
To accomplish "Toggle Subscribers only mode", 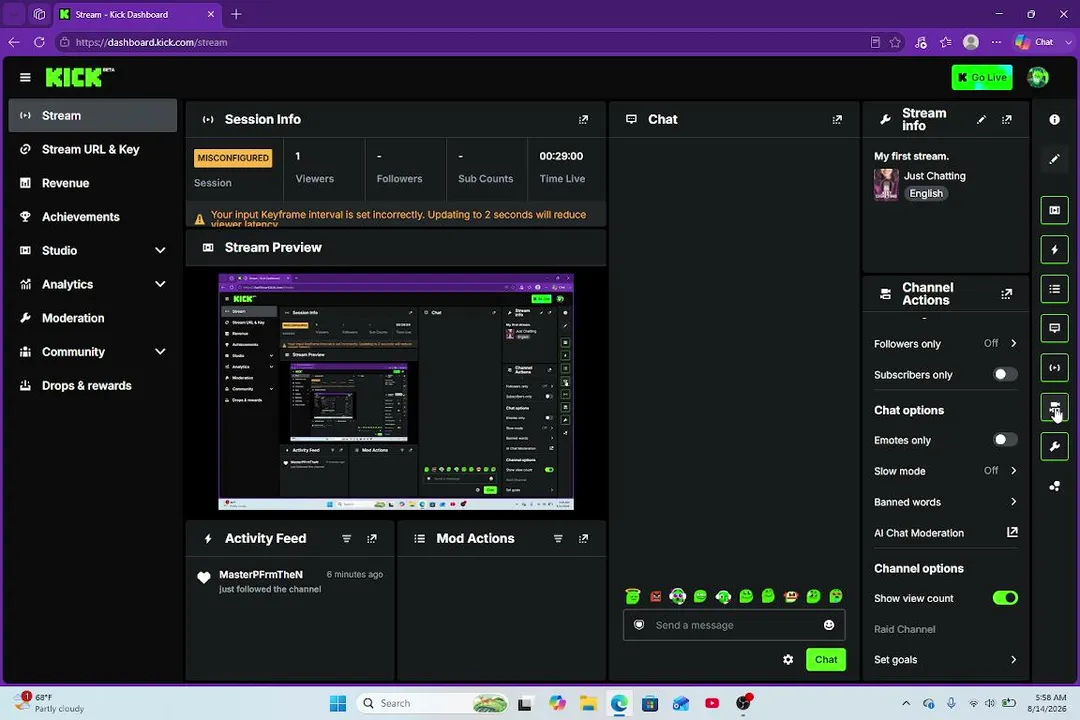I will click(x=1004, y=375).
